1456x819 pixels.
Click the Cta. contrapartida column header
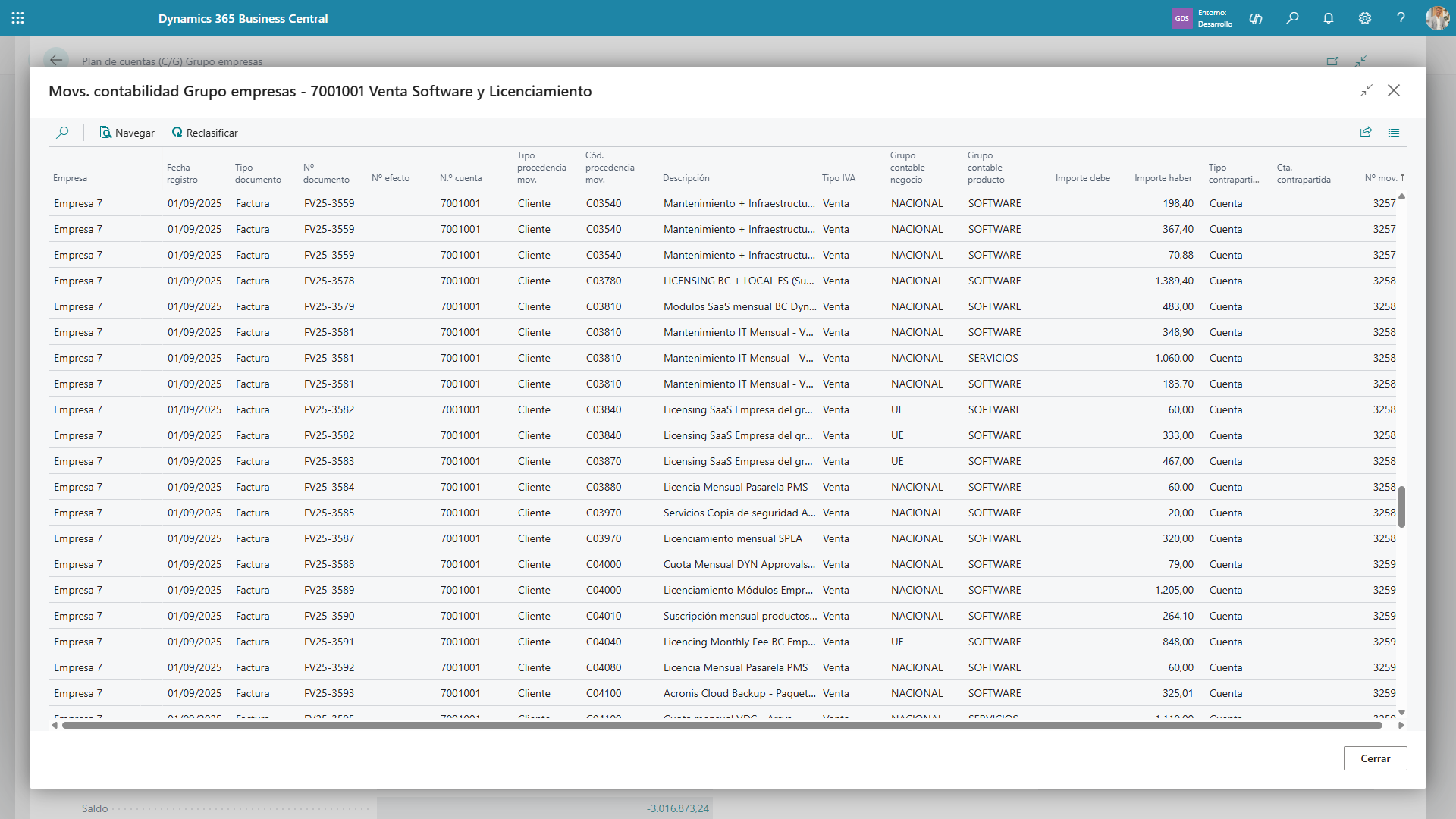click(x=1304, y=174)
